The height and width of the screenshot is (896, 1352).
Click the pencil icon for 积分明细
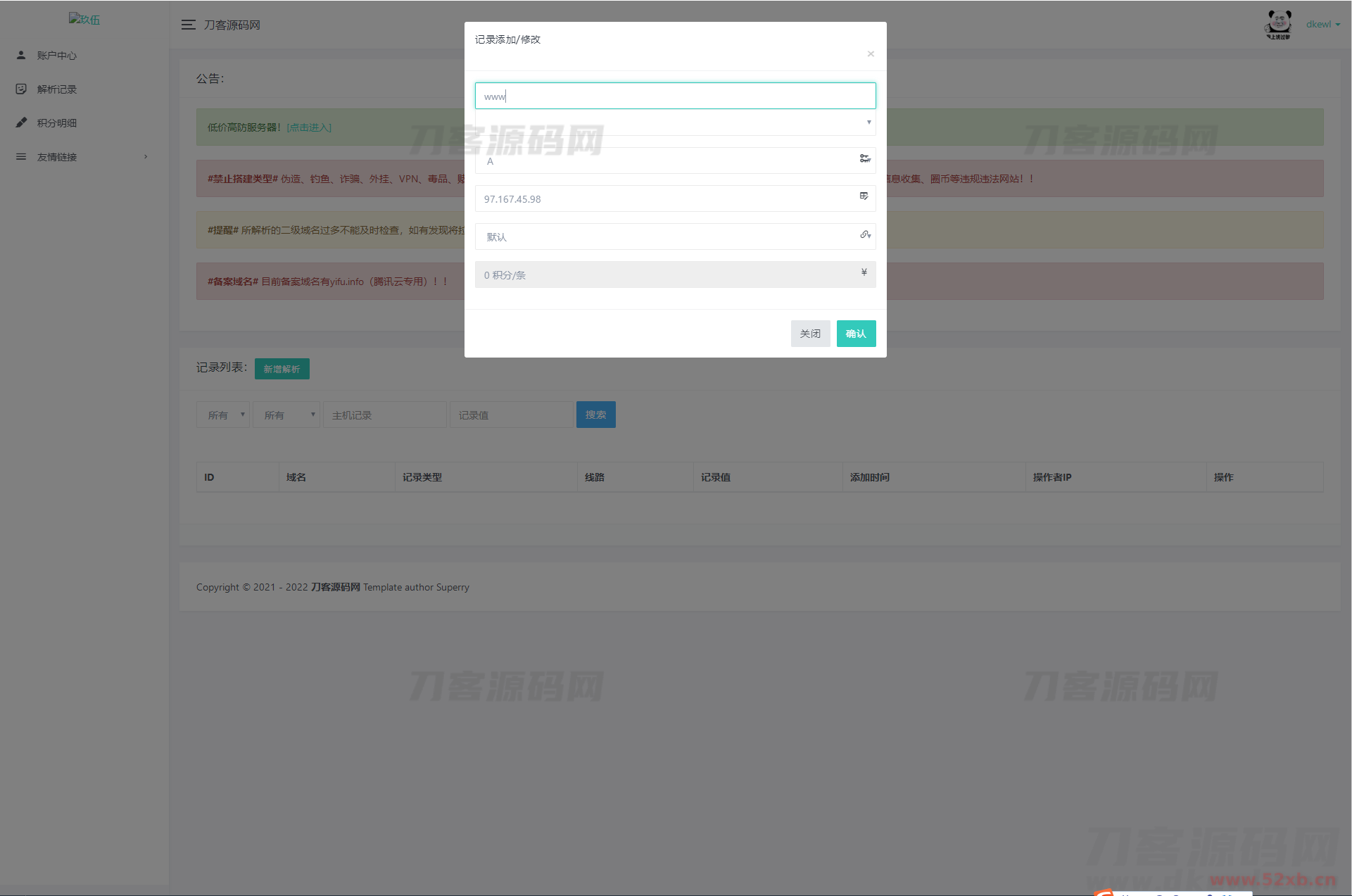pos(21,122)
